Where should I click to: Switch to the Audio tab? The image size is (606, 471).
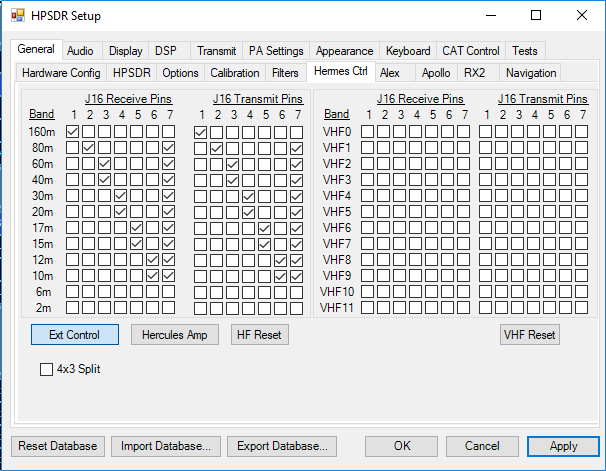pos(80,51)
